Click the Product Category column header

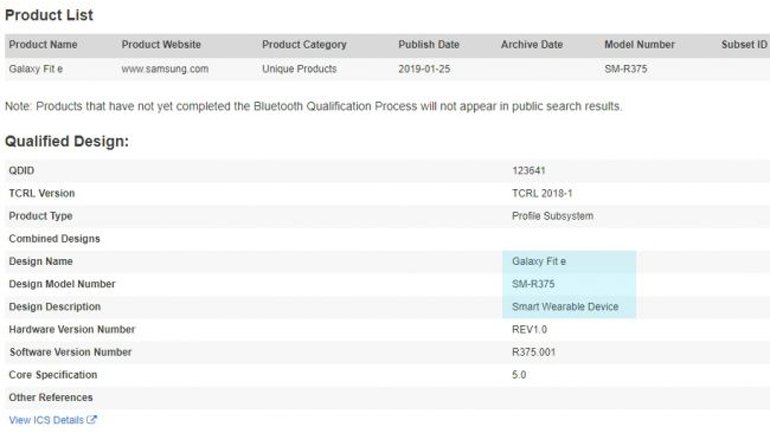[304, 45]
